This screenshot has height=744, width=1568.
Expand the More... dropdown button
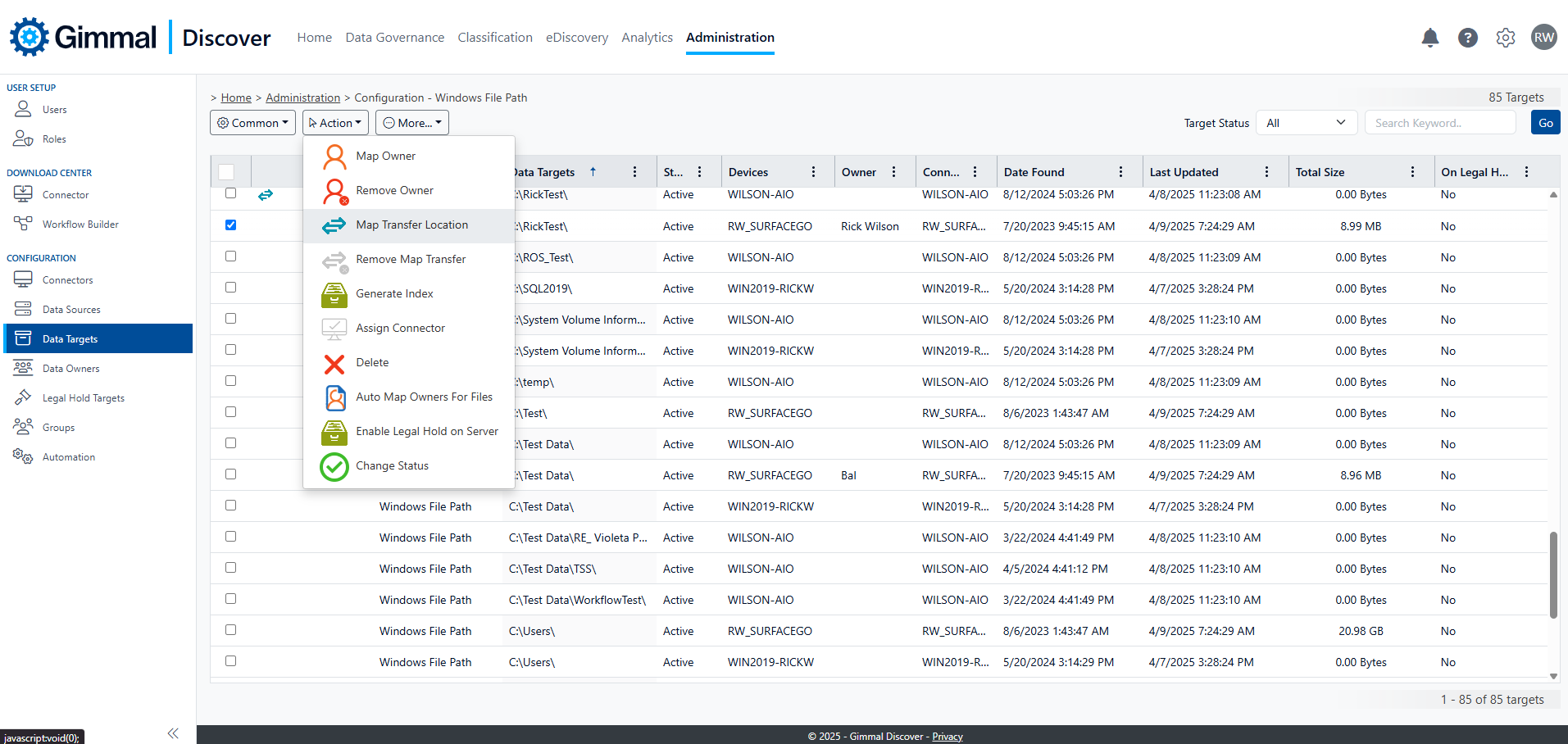tap(411, 123)
